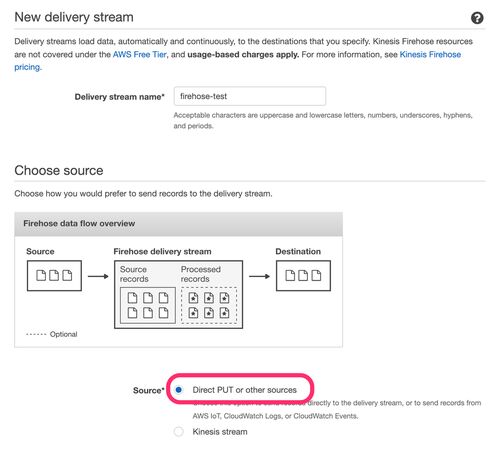This screenshot has height=465, width=500.
Task: Click the New delivery stream heading
Action: coord(74,17)
